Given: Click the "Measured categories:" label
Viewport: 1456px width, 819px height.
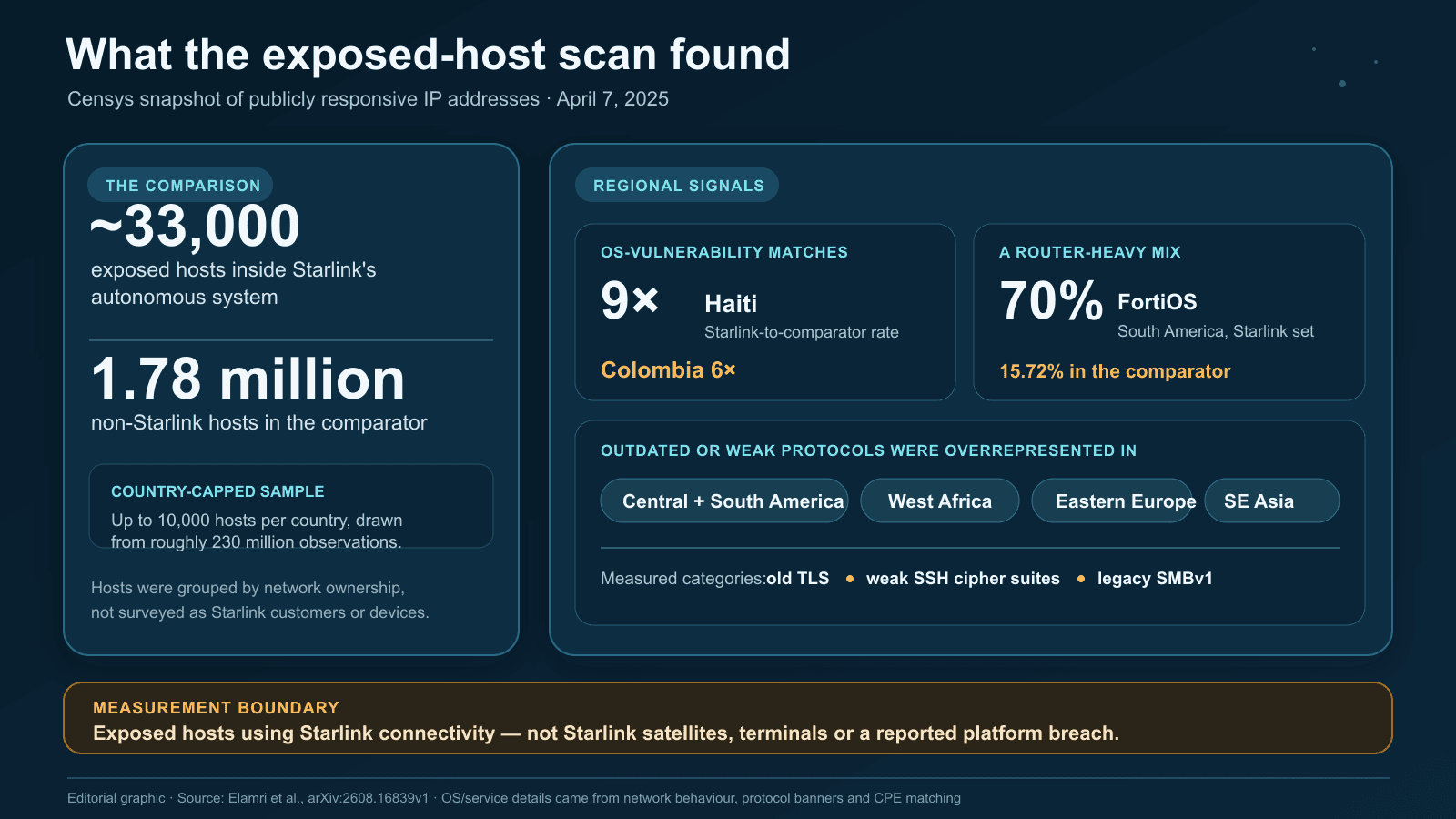Looking at the screenshot, I should (683, 579).
